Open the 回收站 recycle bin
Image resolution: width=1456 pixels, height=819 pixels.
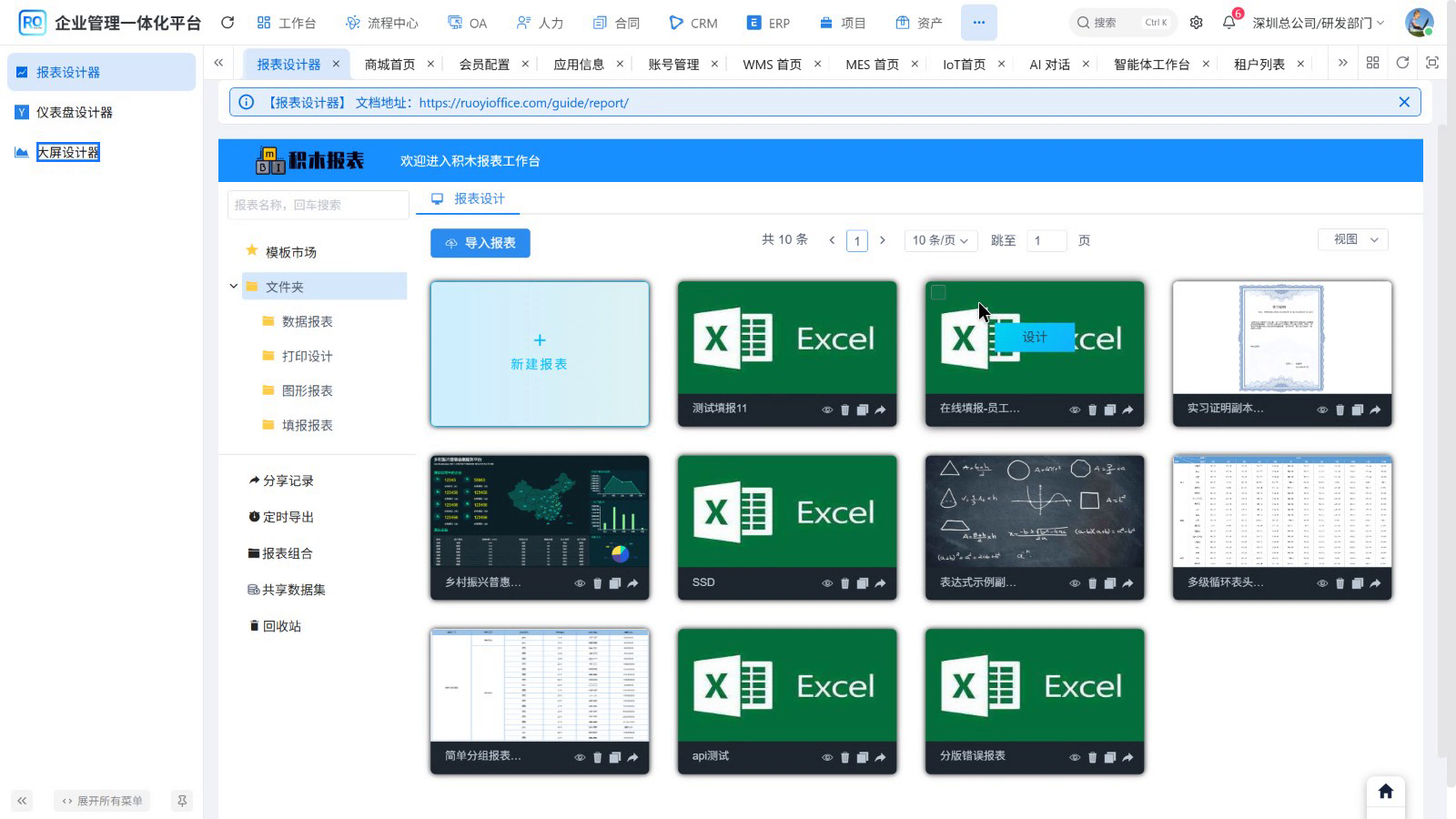(x=275, y=626)
